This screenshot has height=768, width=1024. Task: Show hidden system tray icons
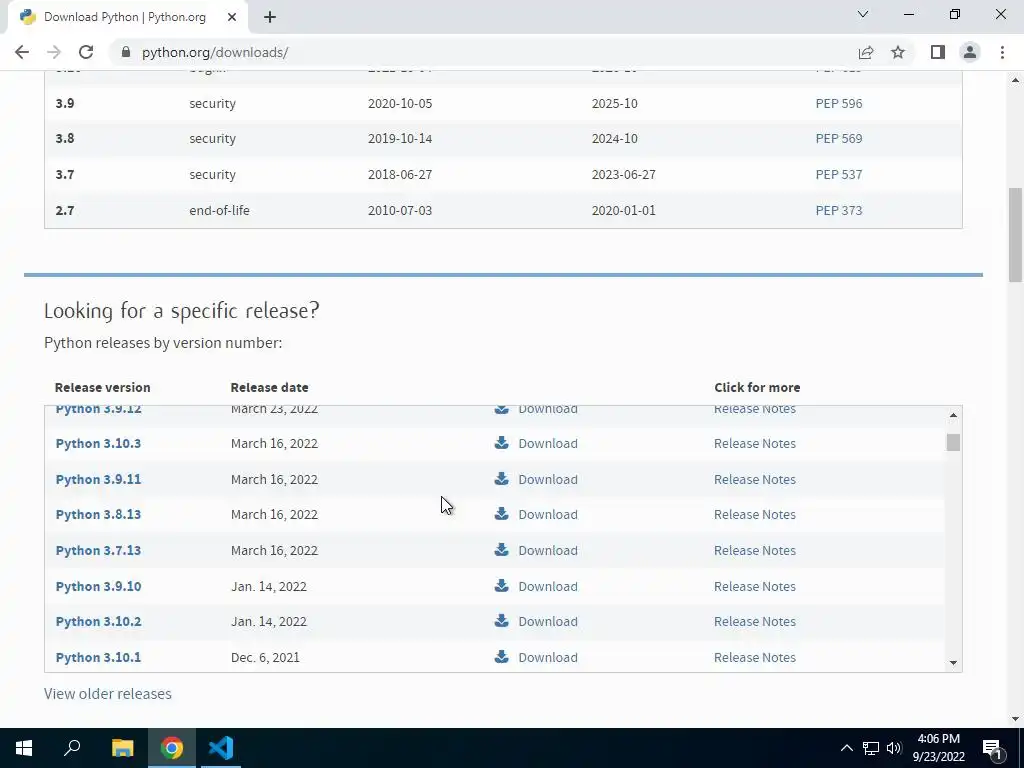[846, 748]
